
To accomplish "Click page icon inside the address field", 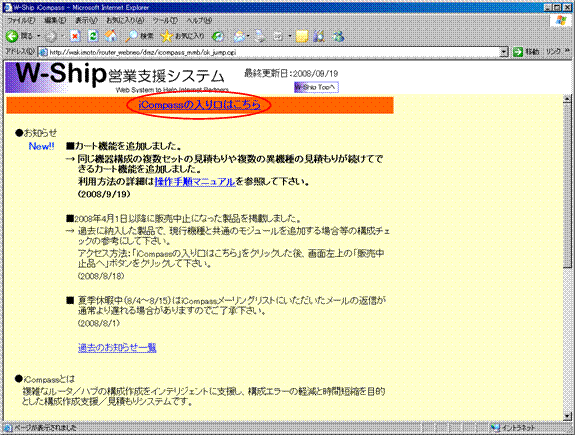I will pos(43,52).
